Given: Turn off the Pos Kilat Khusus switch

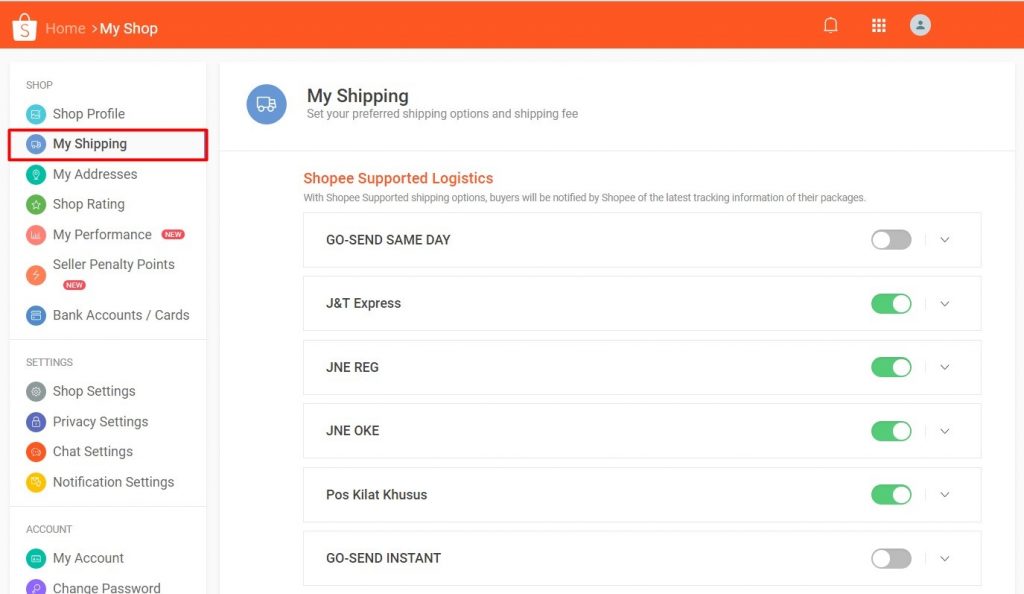Looking at the screenshot, I should (890, 494).
